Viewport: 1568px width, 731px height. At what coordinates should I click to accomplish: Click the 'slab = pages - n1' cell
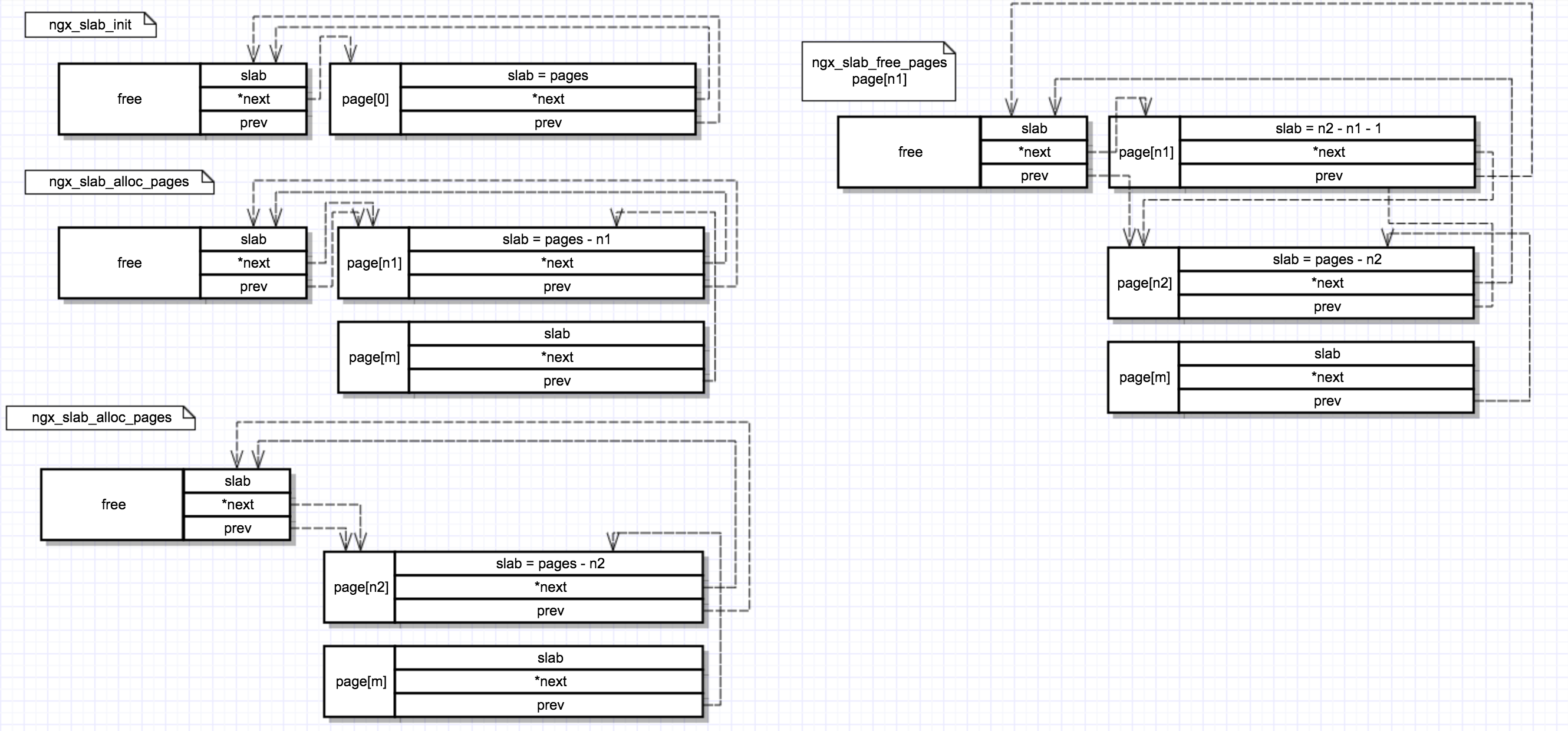pyautogui.click(x=556, y=239)
